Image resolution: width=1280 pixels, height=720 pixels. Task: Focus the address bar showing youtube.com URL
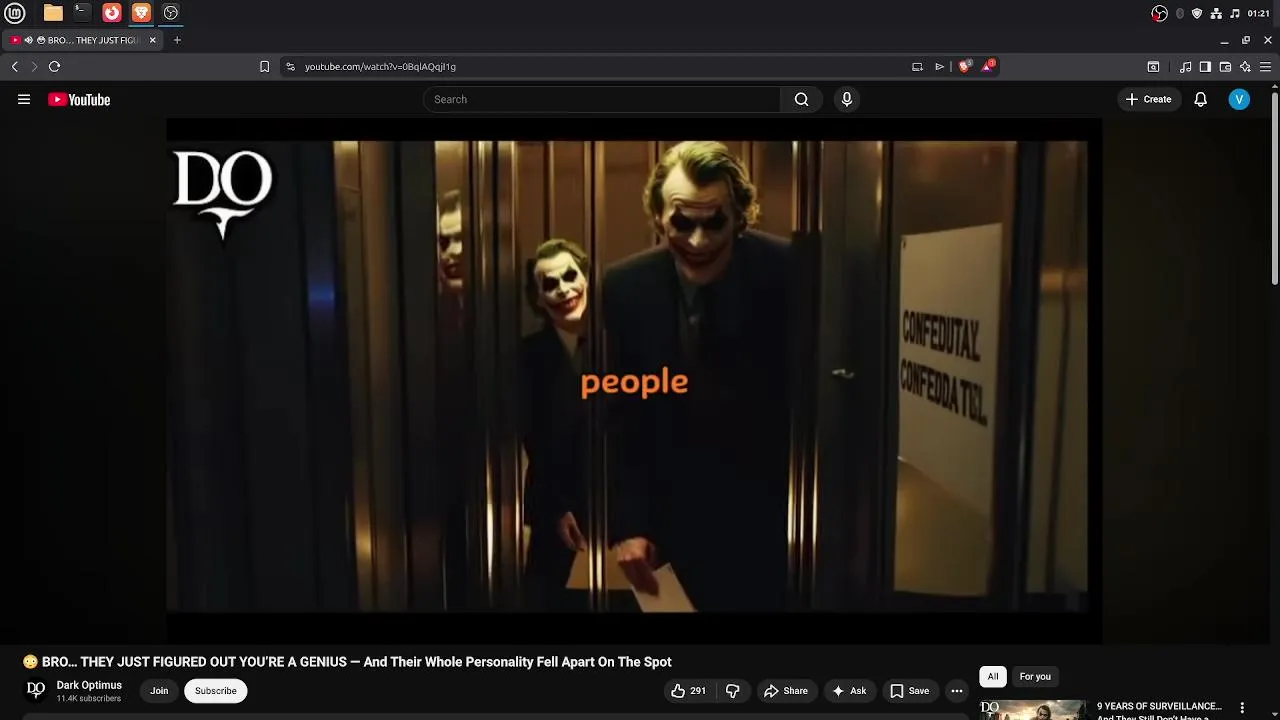point(600,67)
